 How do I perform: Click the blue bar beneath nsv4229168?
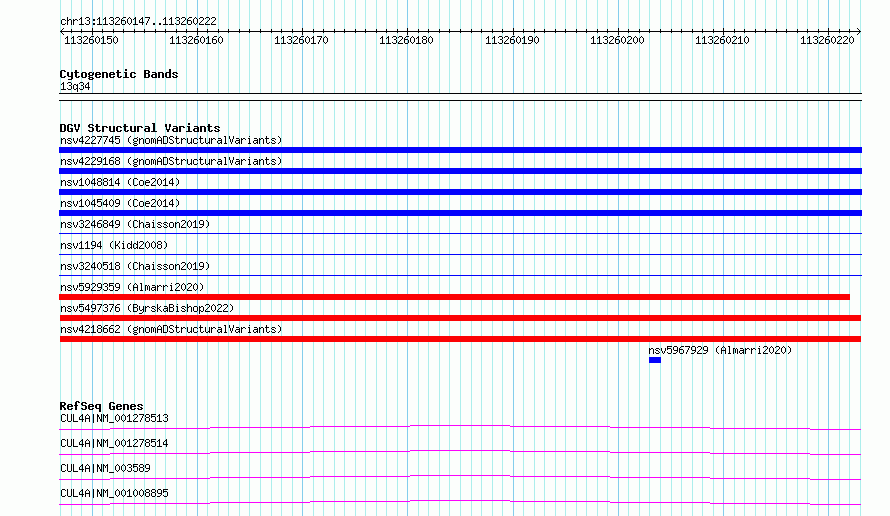coord(460,171)
